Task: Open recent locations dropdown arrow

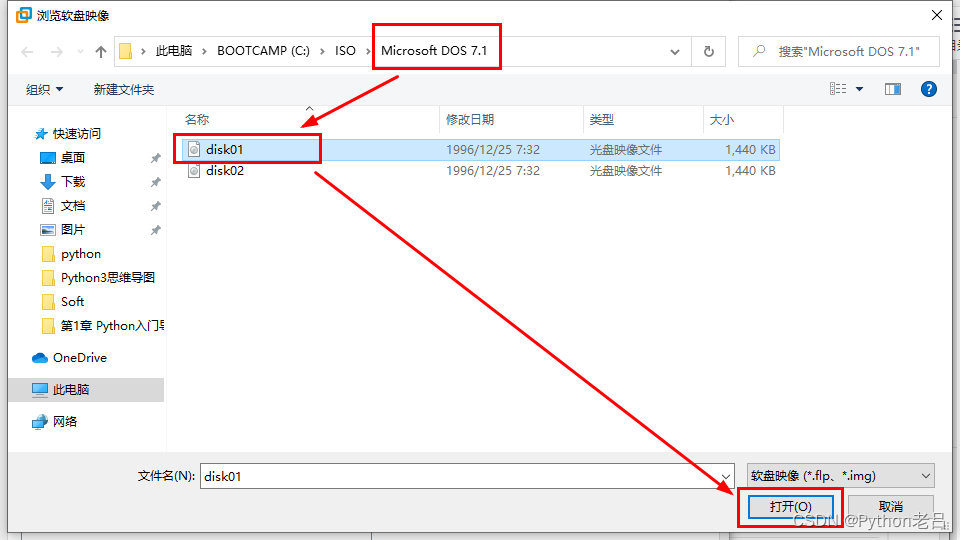Action: (x=80, y=52)
